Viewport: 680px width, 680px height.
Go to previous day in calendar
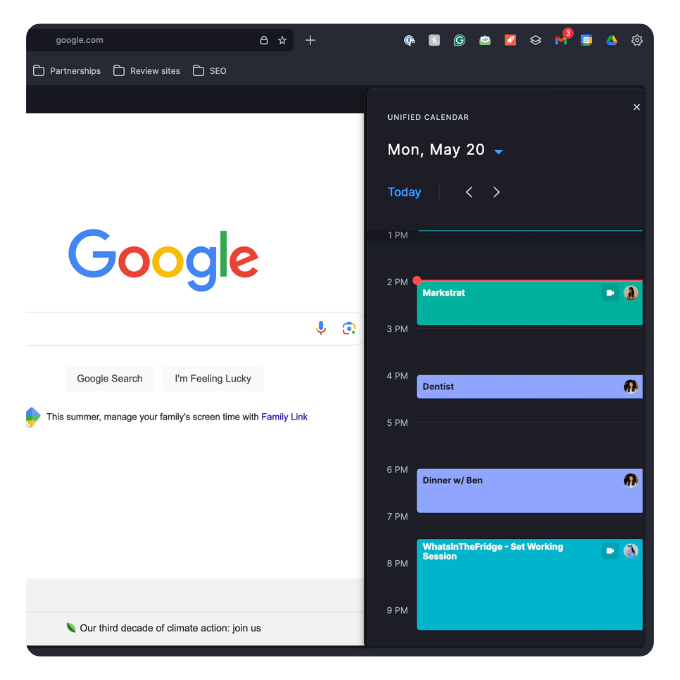coord(469,192)
